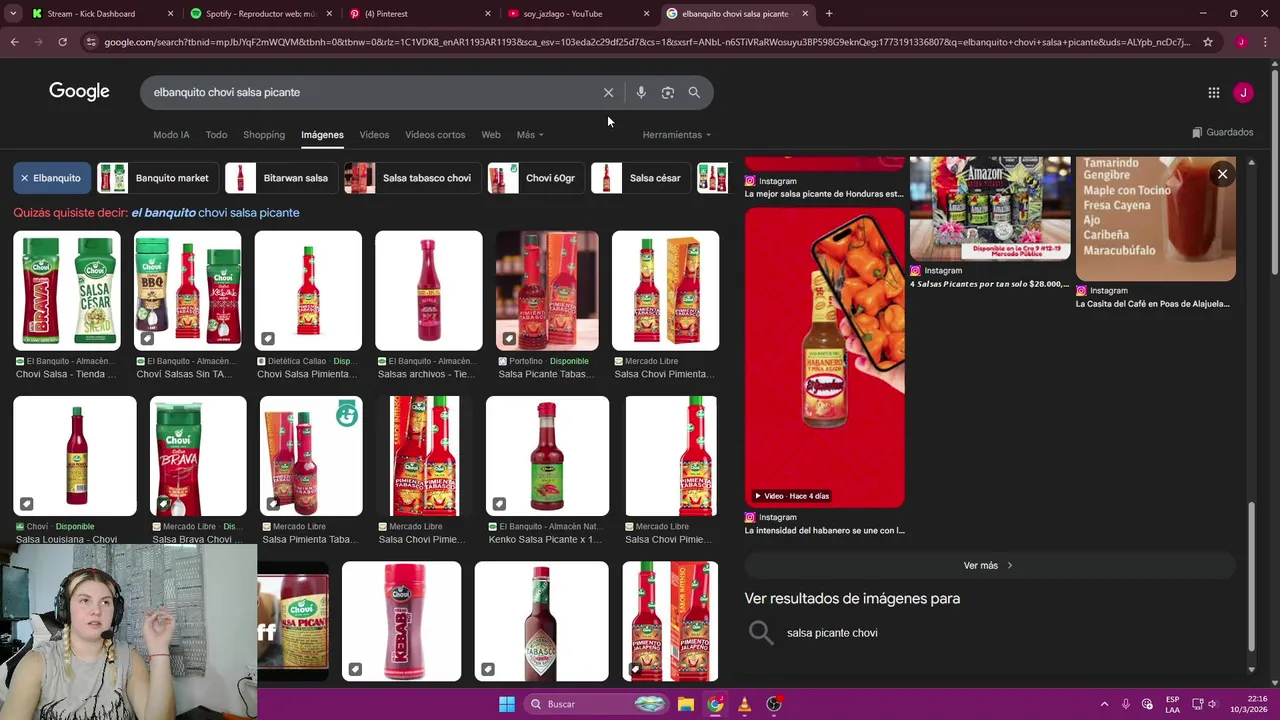1280x720 pixels.
Task: Expand the Más search menu
Action: [530, 134]
